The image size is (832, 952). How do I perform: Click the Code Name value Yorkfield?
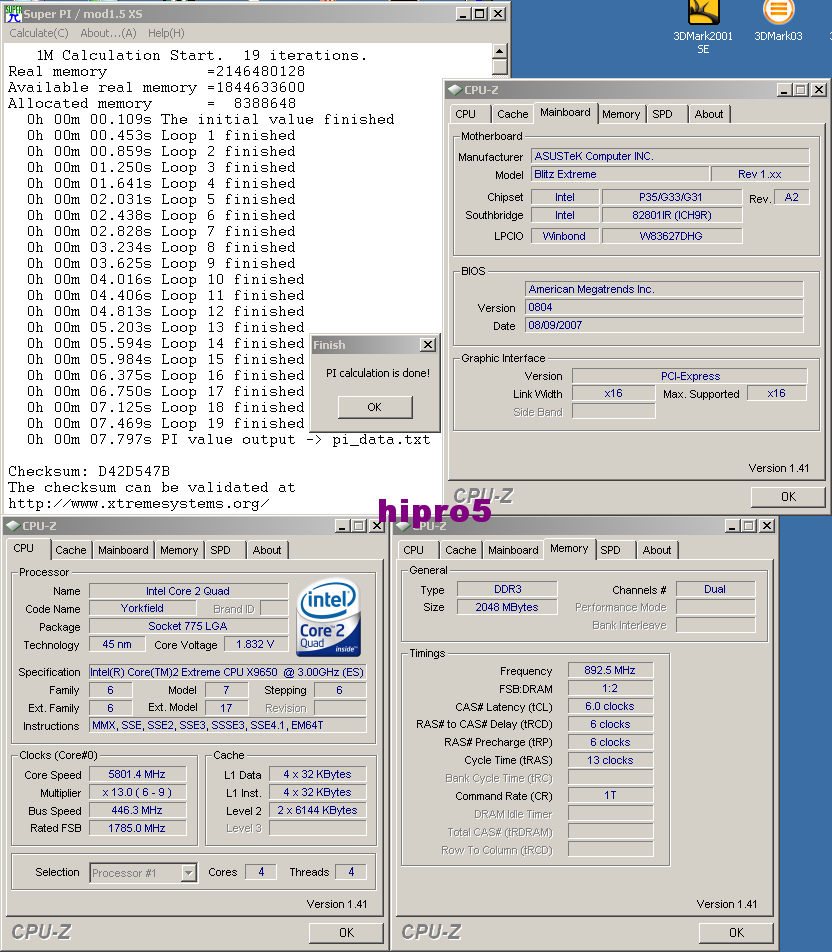pyautogui.click(x=142, y=608)
